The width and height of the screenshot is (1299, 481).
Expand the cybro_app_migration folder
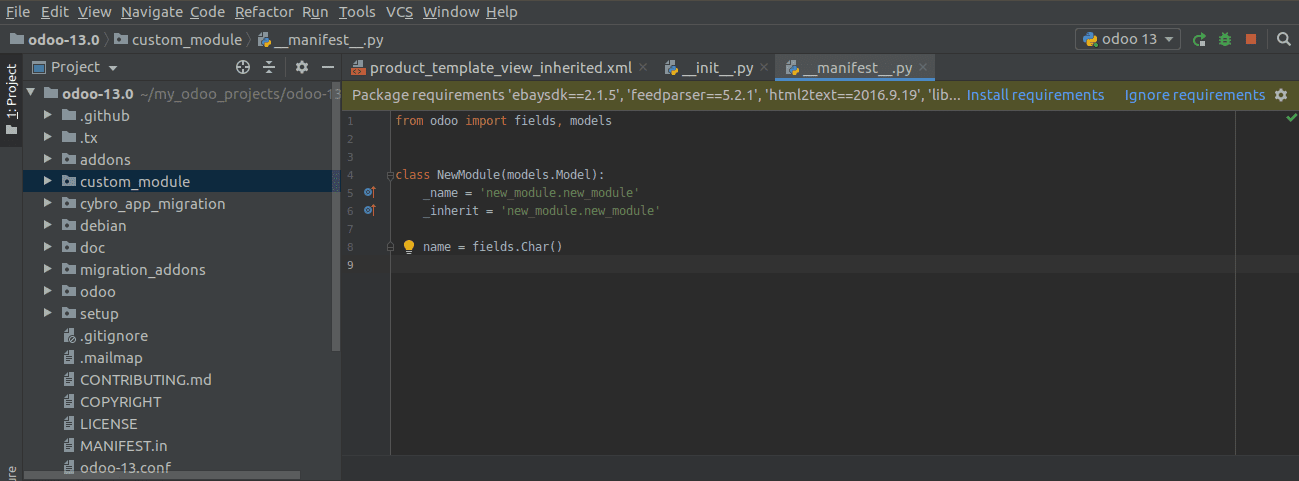49,203
